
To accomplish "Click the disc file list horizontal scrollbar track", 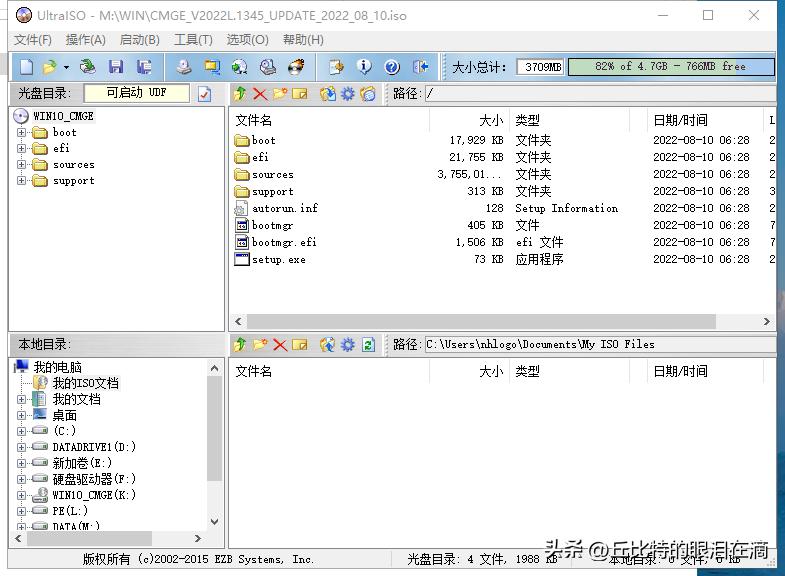I will point(503,321).
